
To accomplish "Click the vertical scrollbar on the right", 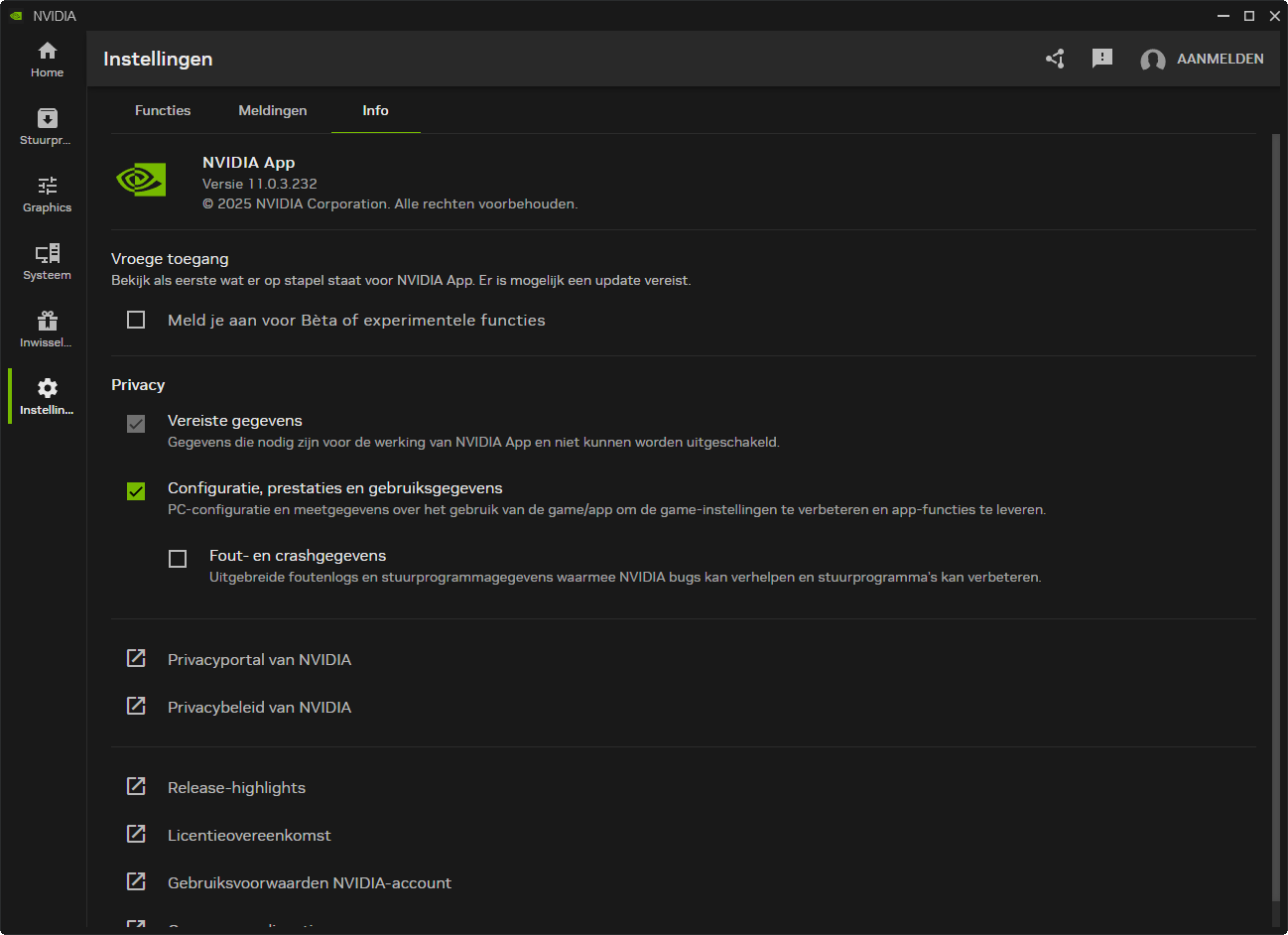I will [x=1275, y=516].
